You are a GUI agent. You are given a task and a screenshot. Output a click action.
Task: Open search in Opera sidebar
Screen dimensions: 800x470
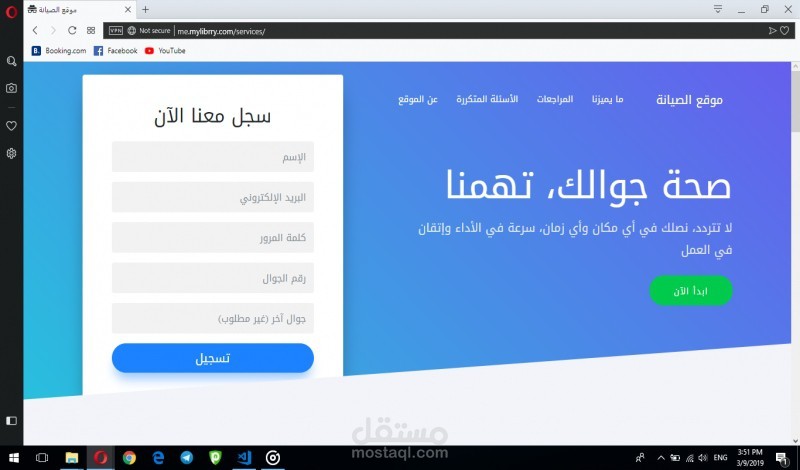[x=11, y=61]
